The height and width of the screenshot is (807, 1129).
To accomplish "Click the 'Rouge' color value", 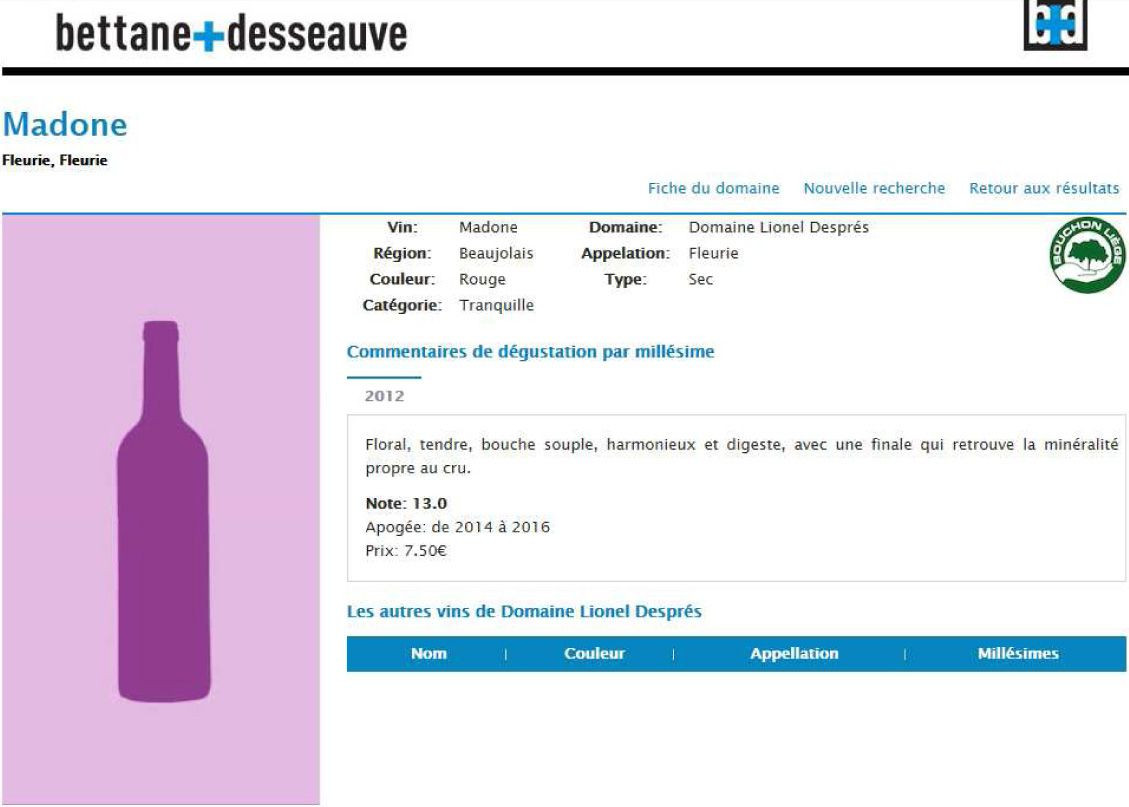I will [x=482, y=279].
